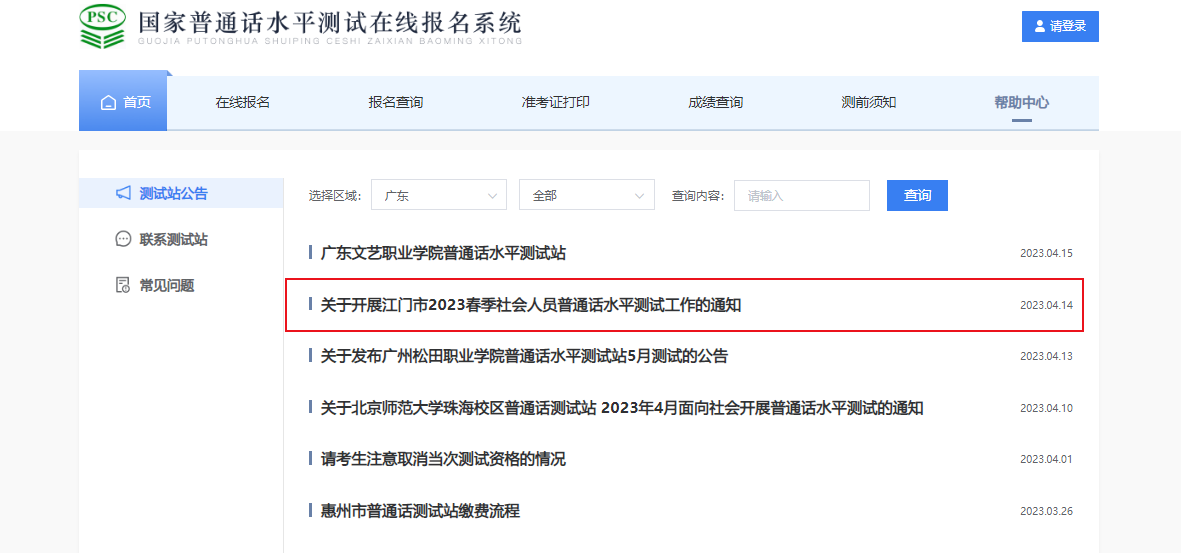Open 测前须知 navigation item
Viewport: 1181px width, 553px height.
click(x=868, y=103)
